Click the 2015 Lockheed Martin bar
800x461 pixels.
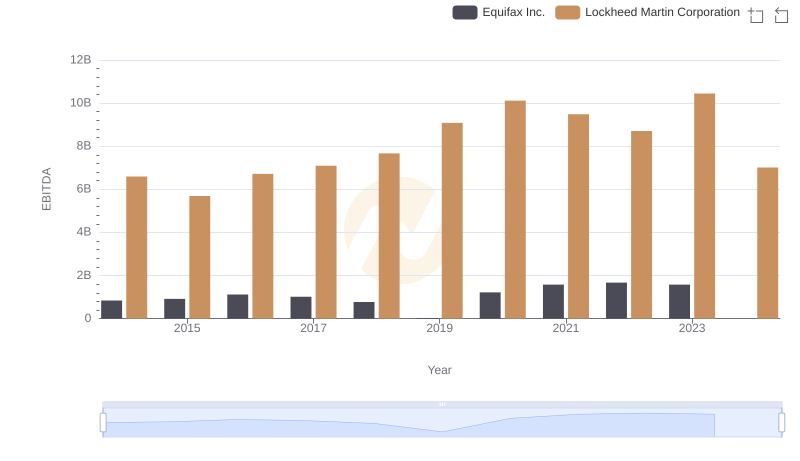199,257
